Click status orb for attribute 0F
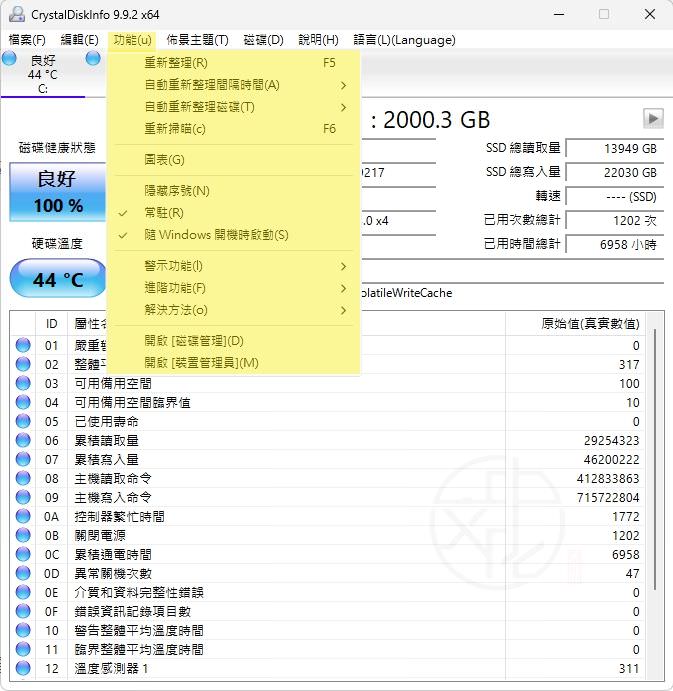673x691 pixels. click(23, 611)
